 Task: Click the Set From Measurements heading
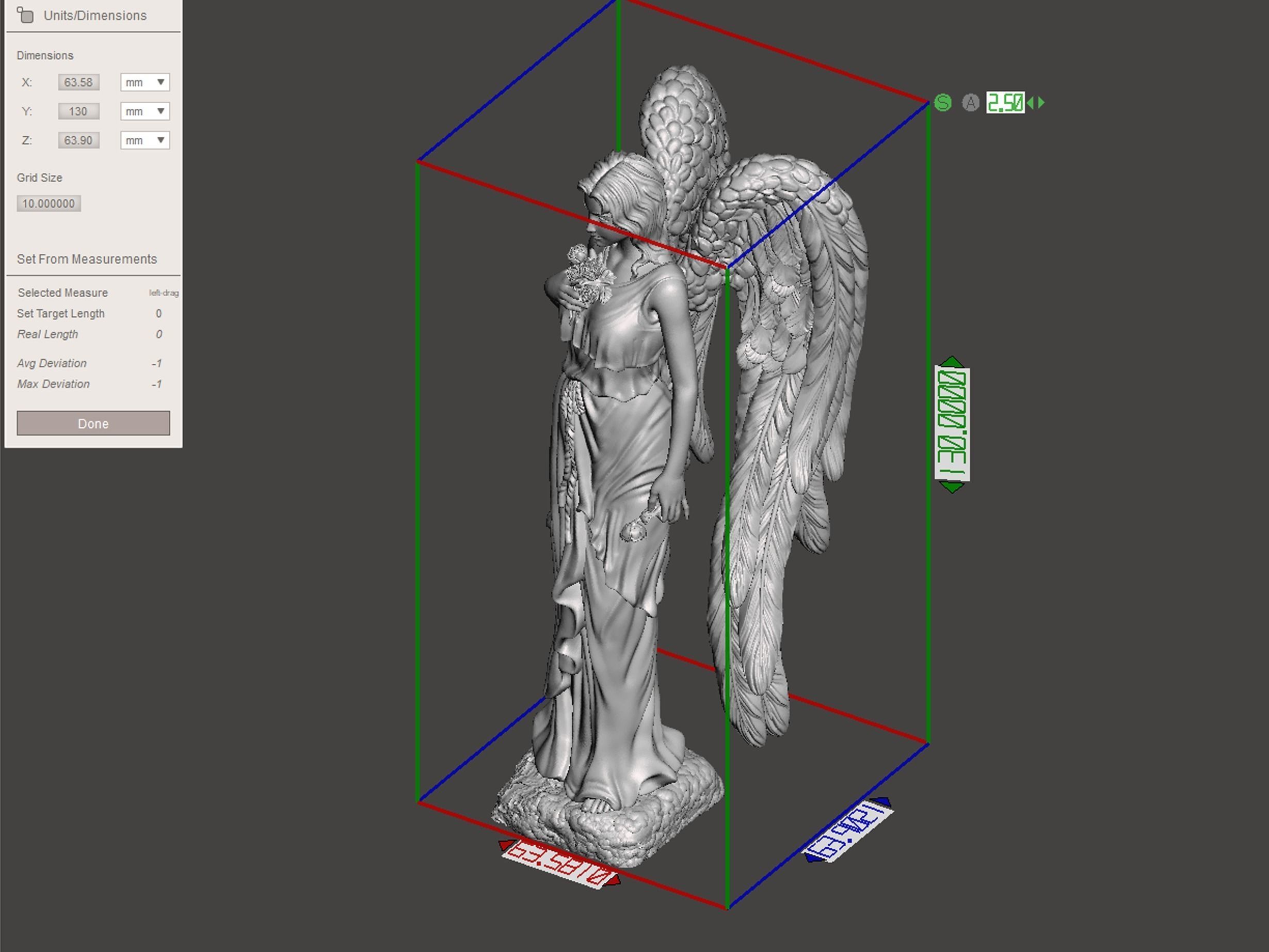pos(87,259)
